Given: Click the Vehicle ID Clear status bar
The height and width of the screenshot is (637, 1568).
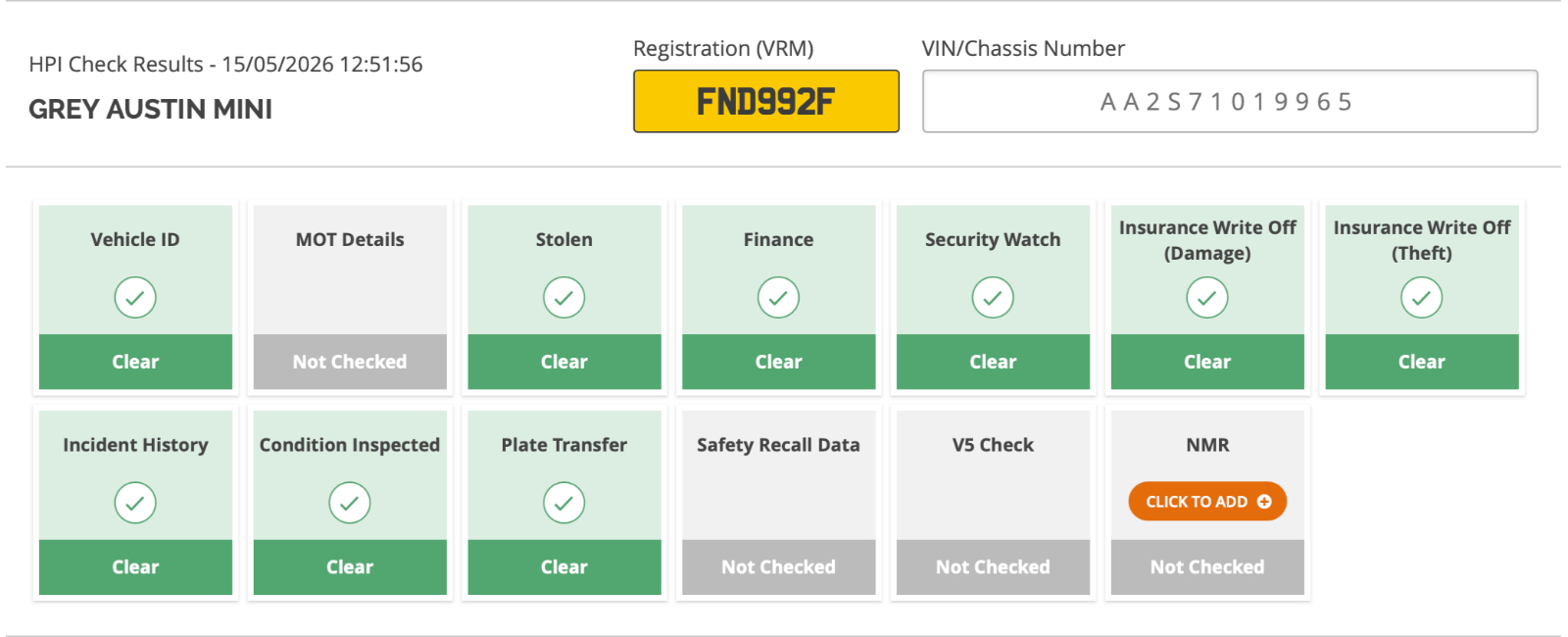Looking at the screenshot, I should point(135,362).
